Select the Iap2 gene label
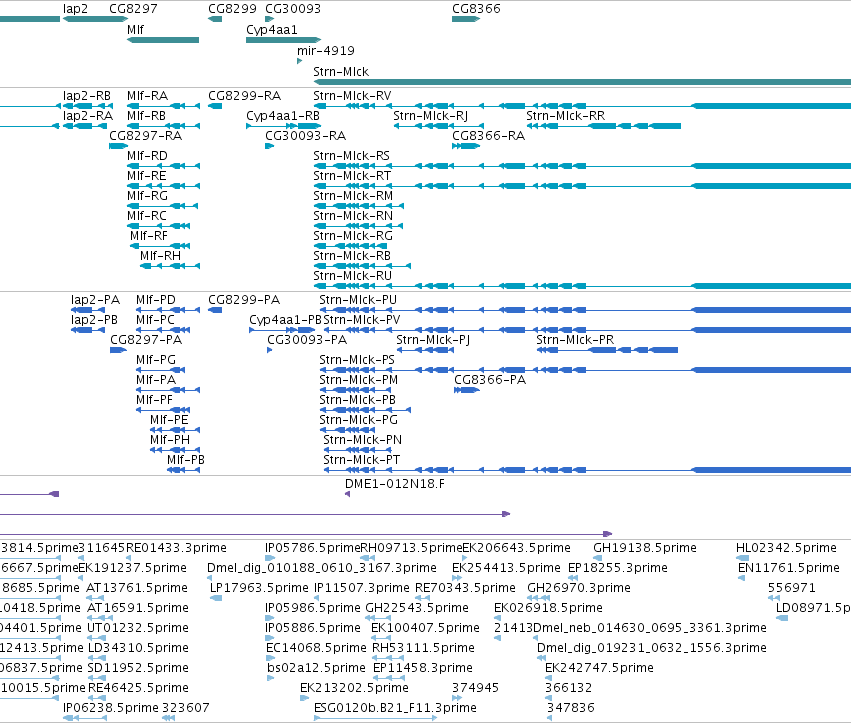This screenshot has height=723, width=851. click(x=75, y=9)
